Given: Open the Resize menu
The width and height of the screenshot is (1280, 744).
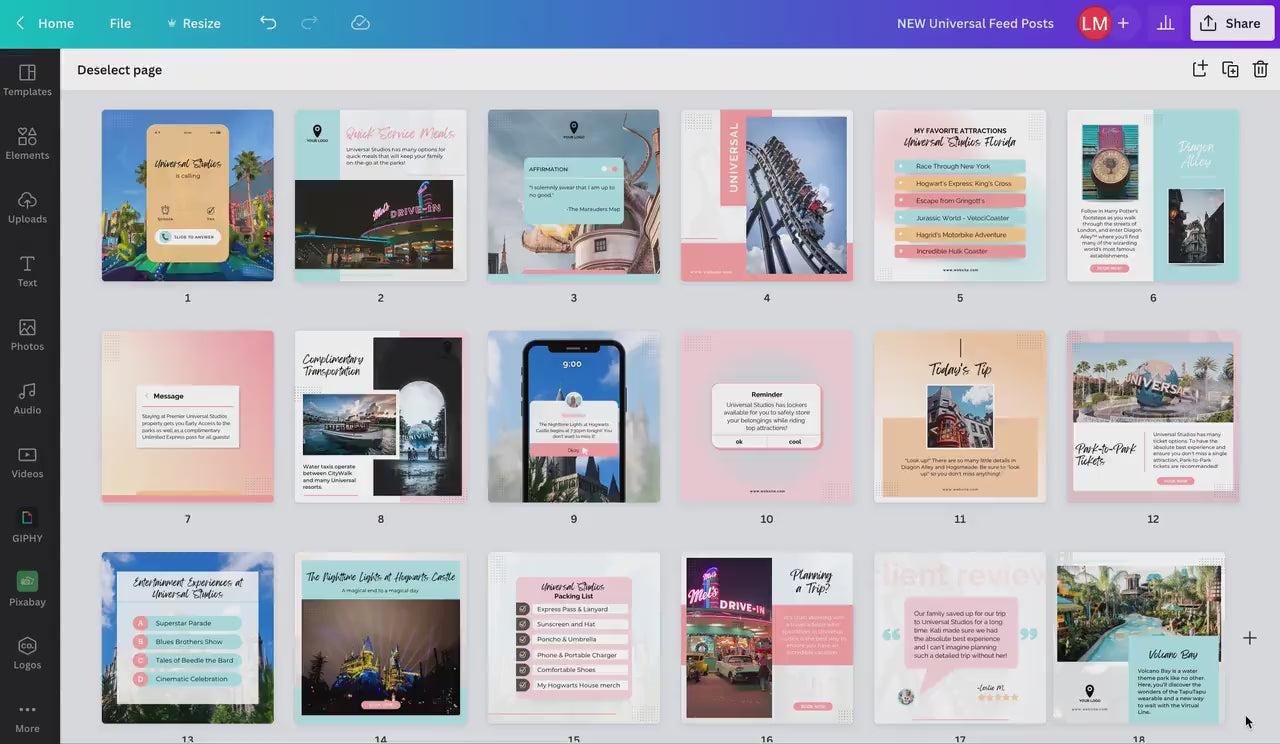Looking at the screenshot, I should pyautogui.click(x=193, y=23).
